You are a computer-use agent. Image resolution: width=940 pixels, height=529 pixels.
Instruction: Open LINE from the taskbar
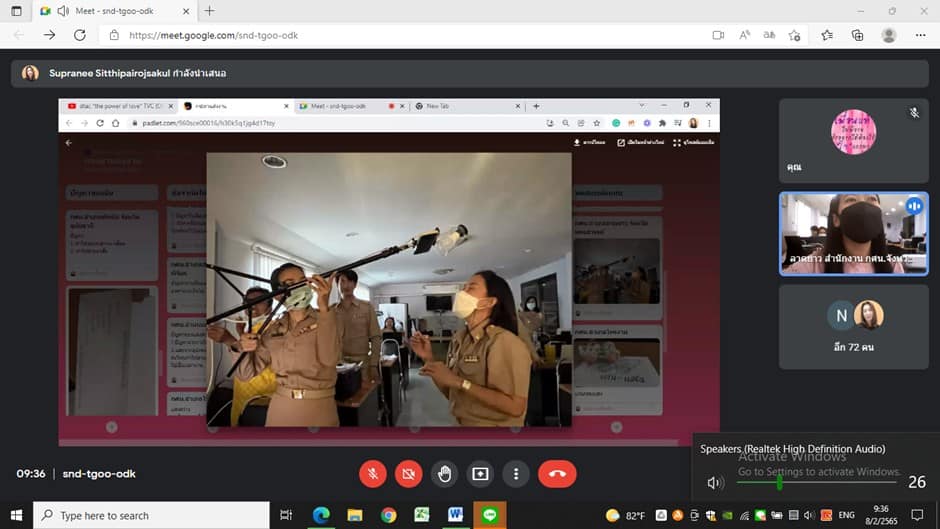490,515
